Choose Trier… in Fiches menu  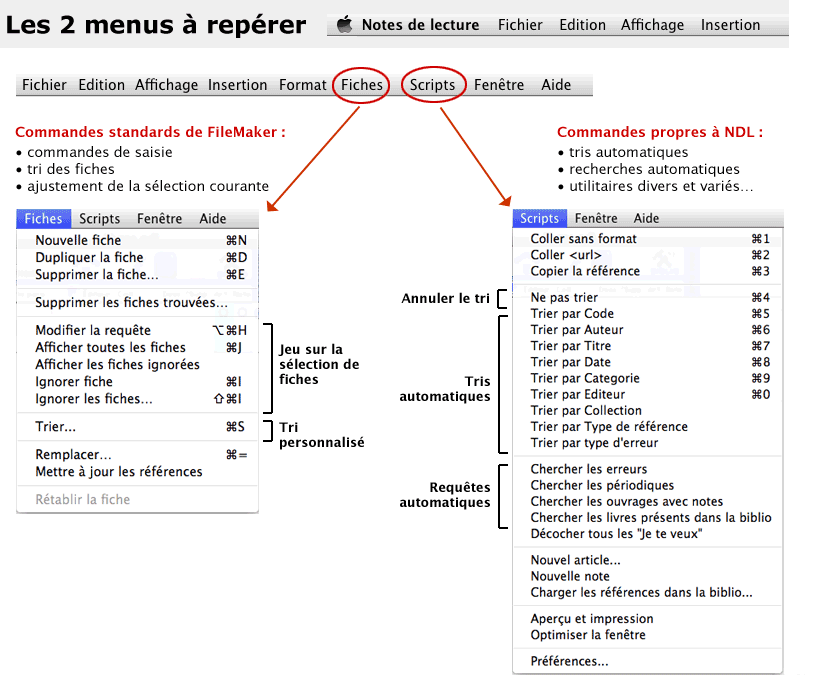click(x=138, y=427)
